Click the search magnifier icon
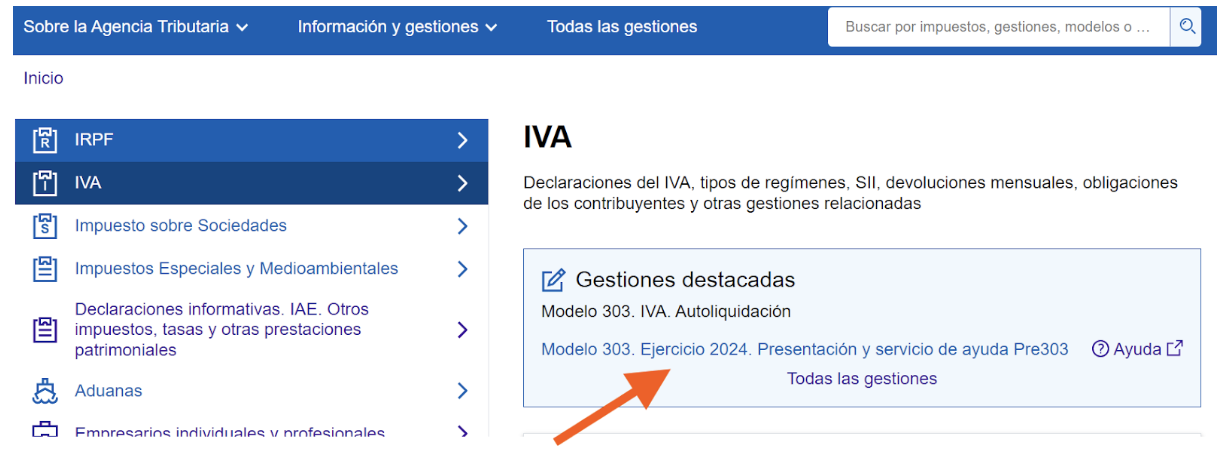 1187,27
